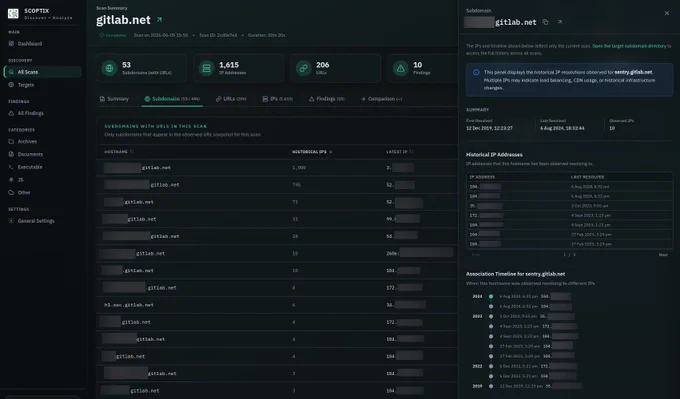Switch to the IPs tab
The height and width of the screenshot is (399, 680).
[x=278, y=99]
